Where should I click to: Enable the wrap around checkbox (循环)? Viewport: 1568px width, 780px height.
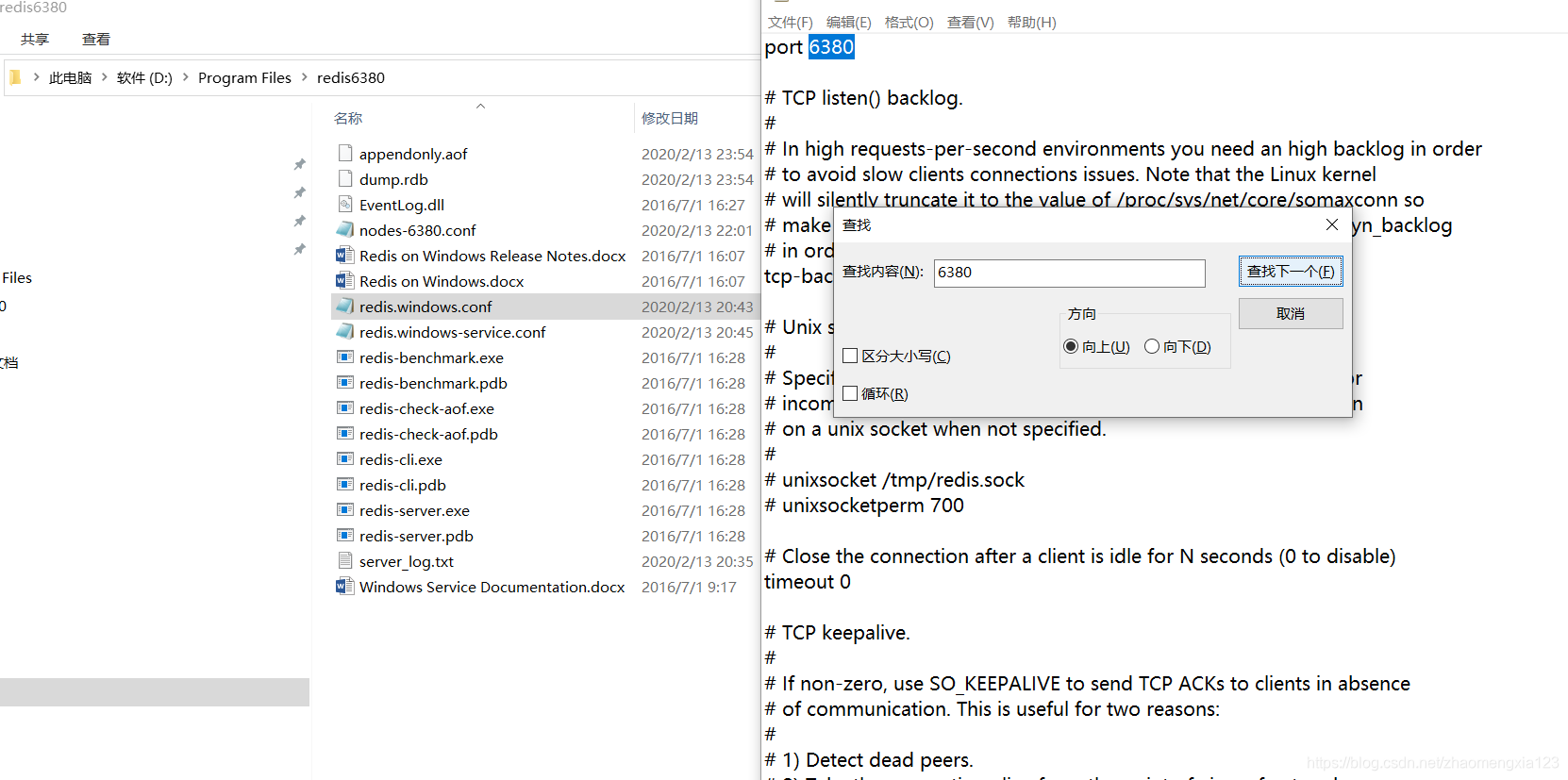(850, 393)
